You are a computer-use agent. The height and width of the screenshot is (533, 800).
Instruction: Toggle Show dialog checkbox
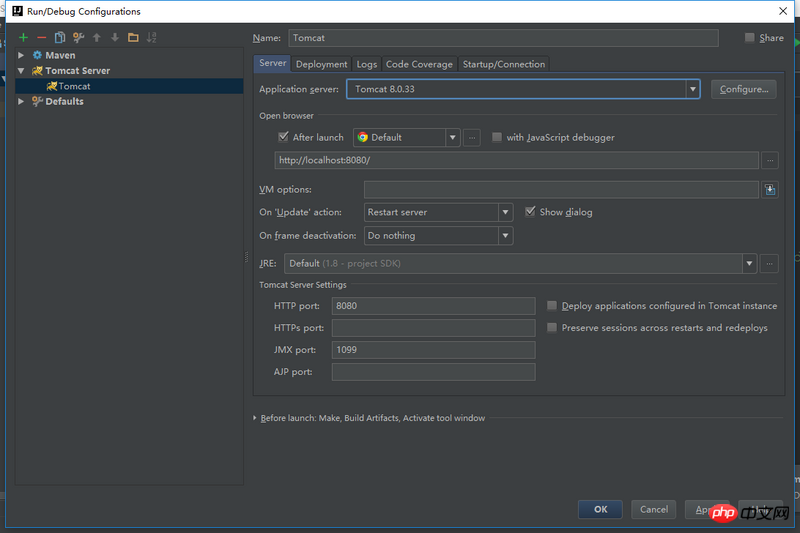point(530,212)
